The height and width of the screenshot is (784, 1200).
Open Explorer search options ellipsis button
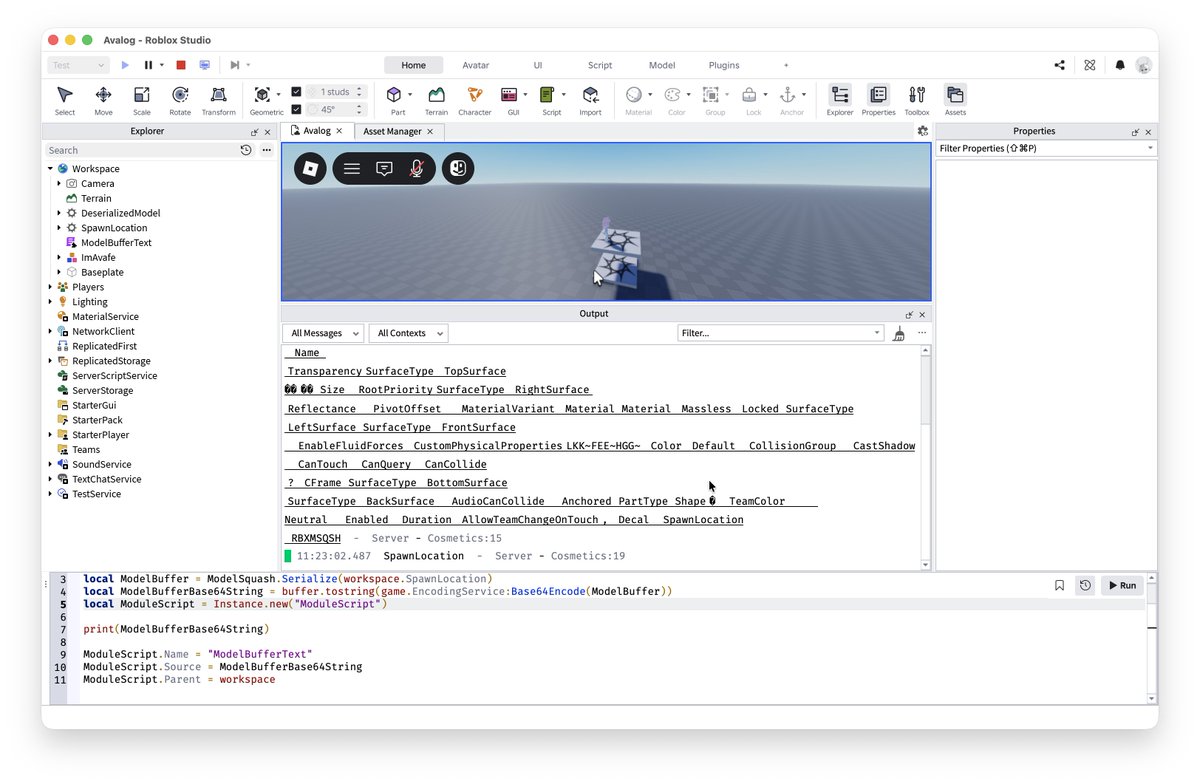(266, 150)
